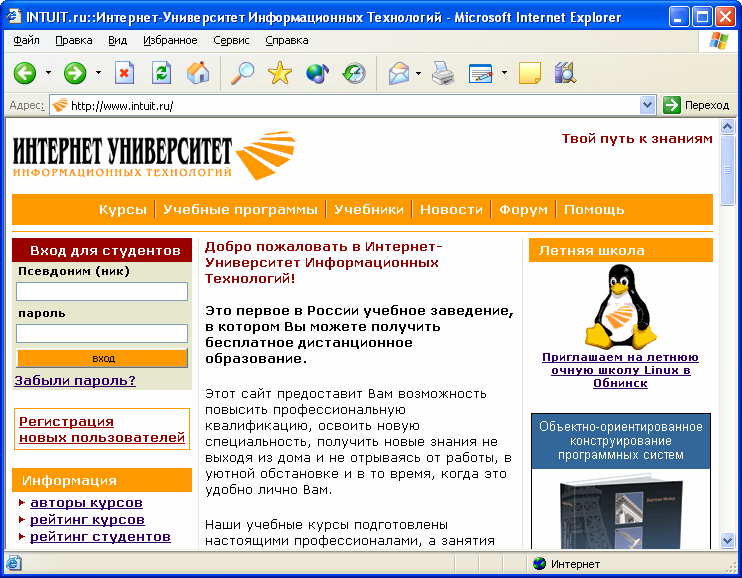Image resolution: width=742 pixels, height=578 pixels.
Task: Click the Интернет Университет logo
Action: [154, 156]
